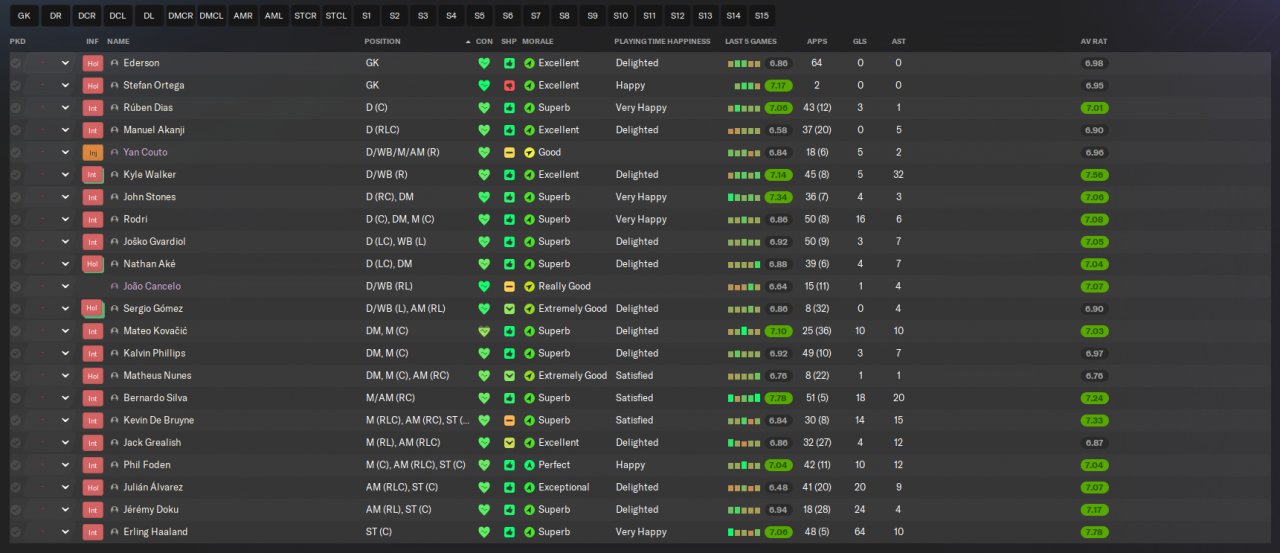Toggle the picked checkmark for Phil Foden
This screenshot has width=1280, height=553.
point(15,465)
